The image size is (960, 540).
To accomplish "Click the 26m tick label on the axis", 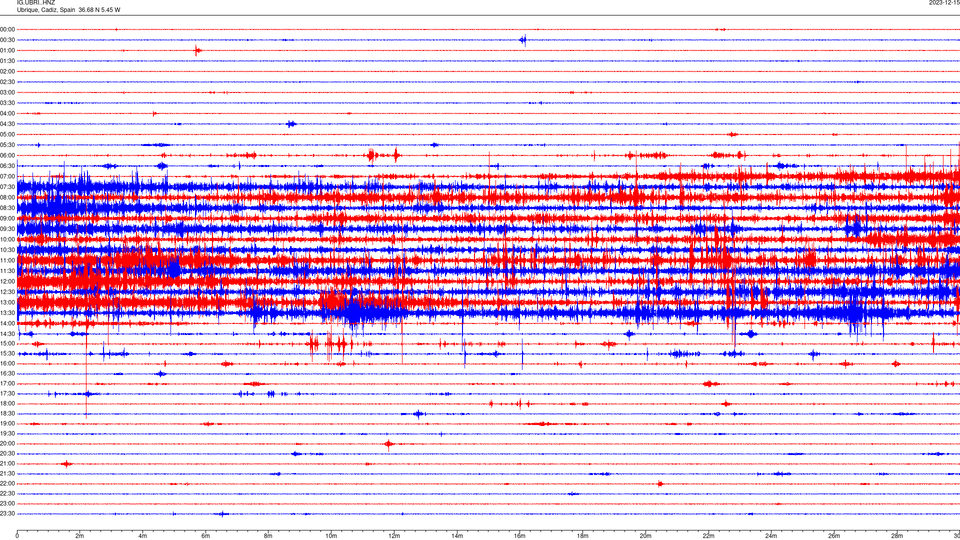I will coord(834,536).
